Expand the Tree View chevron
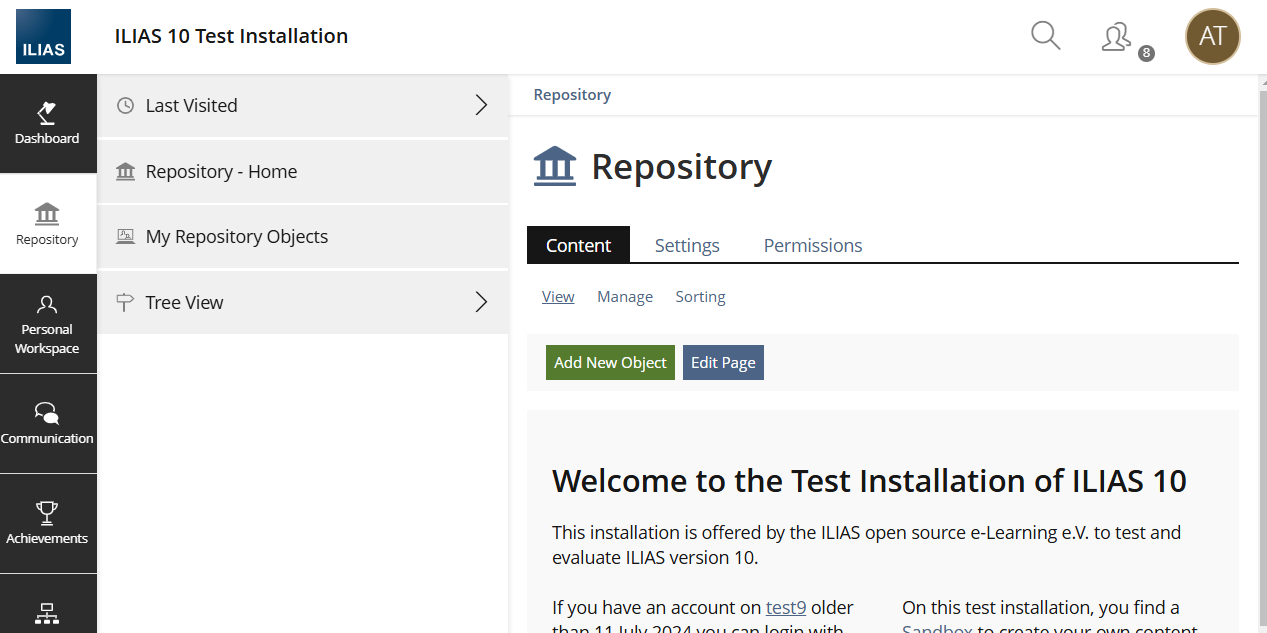 (x=481, y=302)
